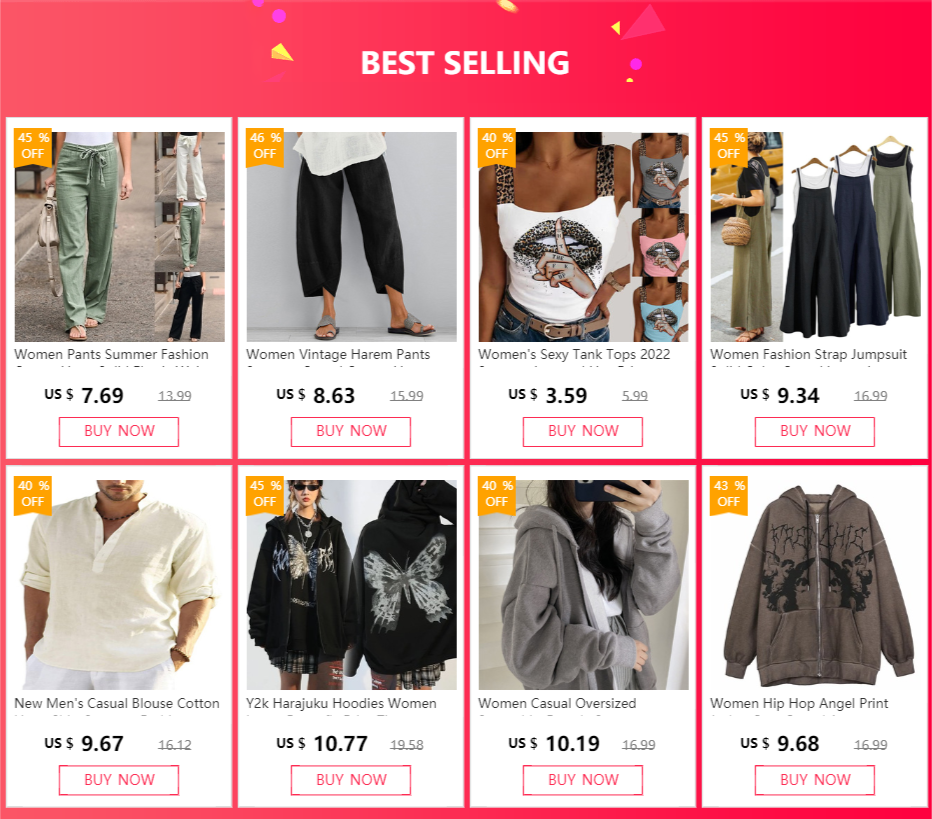Open the leopard lips tank top image
Screen dimensions: 932x819
(583, 237)
